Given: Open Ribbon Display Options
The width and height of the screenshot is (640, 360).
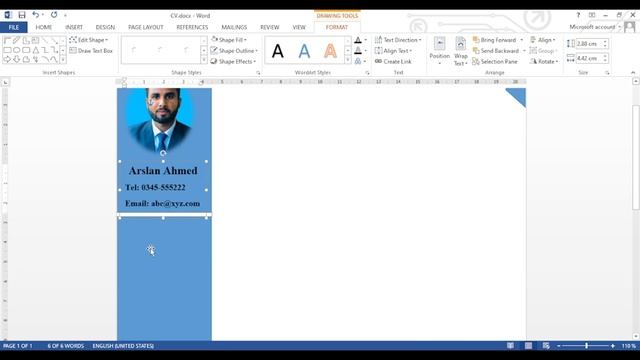Looking at the screenshot, I should [x=592, y=15].
